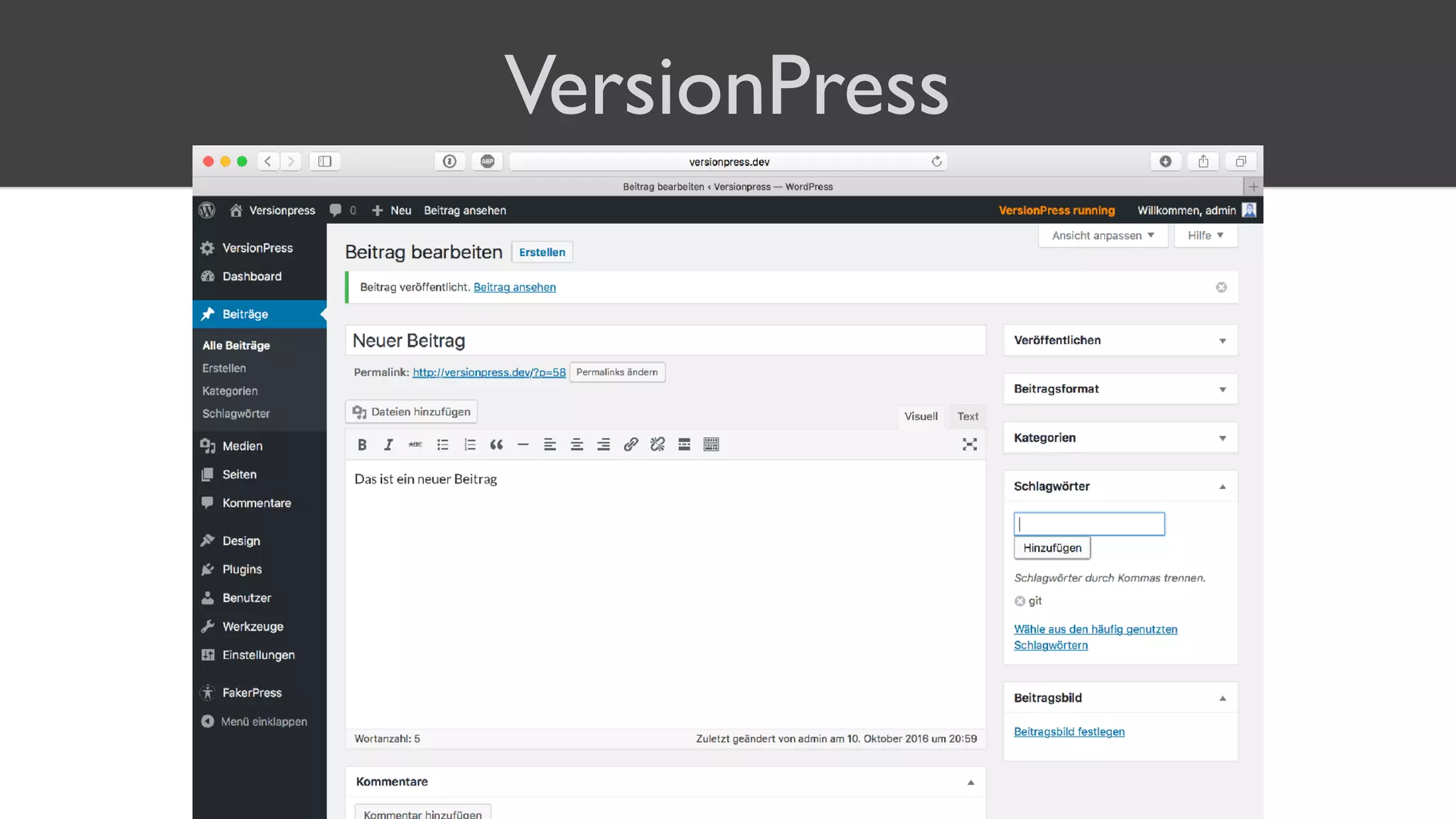Collapse the Kommentare panel
The height and width of the screenshot is (819, 1456).
pos(970,782)
